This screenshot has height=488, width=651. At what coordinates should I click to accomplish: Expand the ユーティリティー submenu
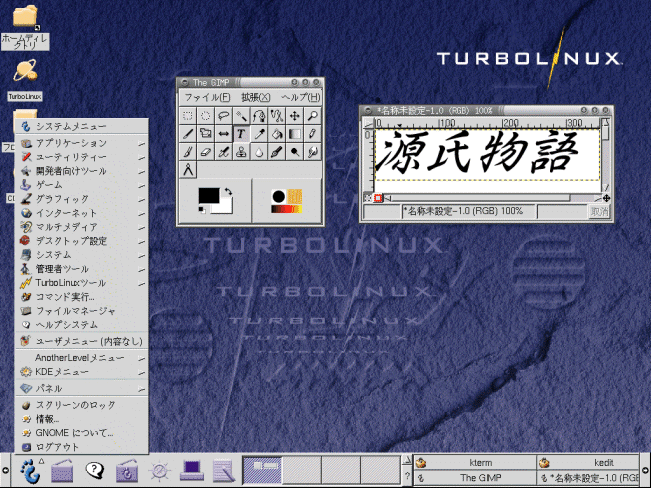pyautogui.click(x=82, y=157)
